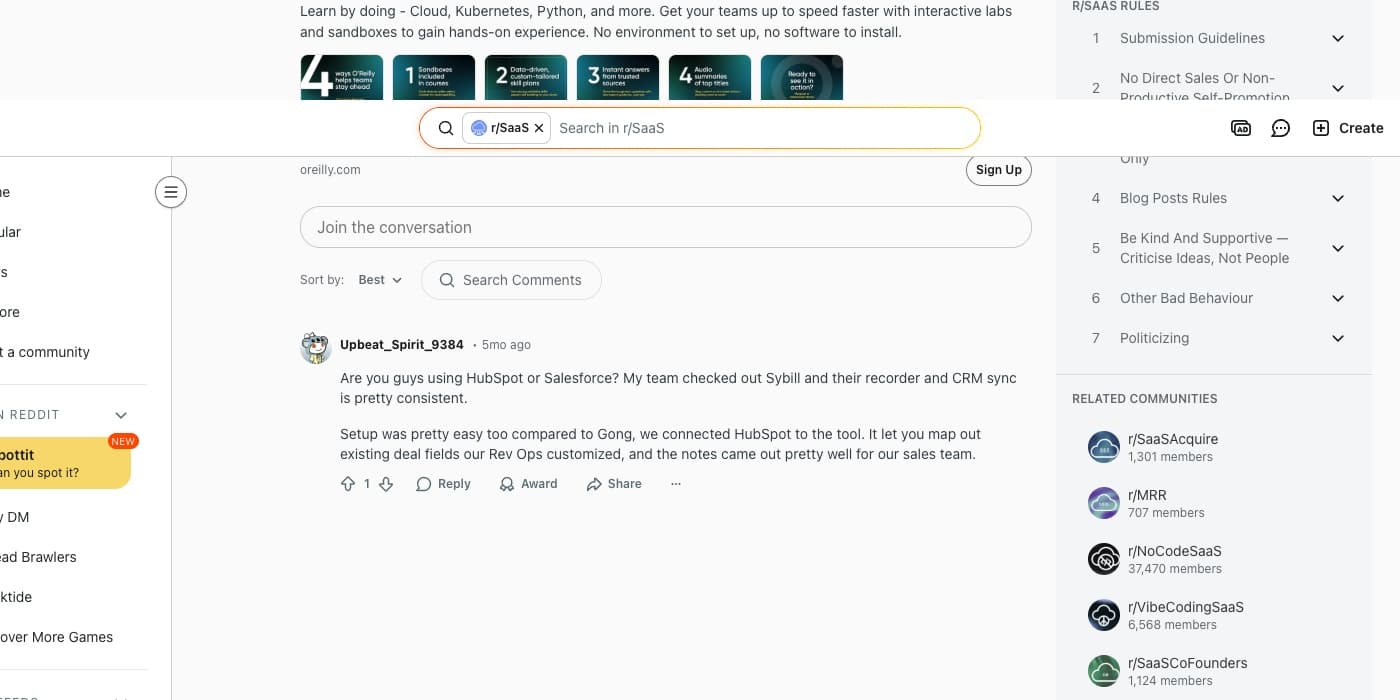Image resolution: width=1400 pixels, height=700 pixels.
Task: Open the ad thumbnail numbered 1 Sandboxes
Action: coord(433,77)
